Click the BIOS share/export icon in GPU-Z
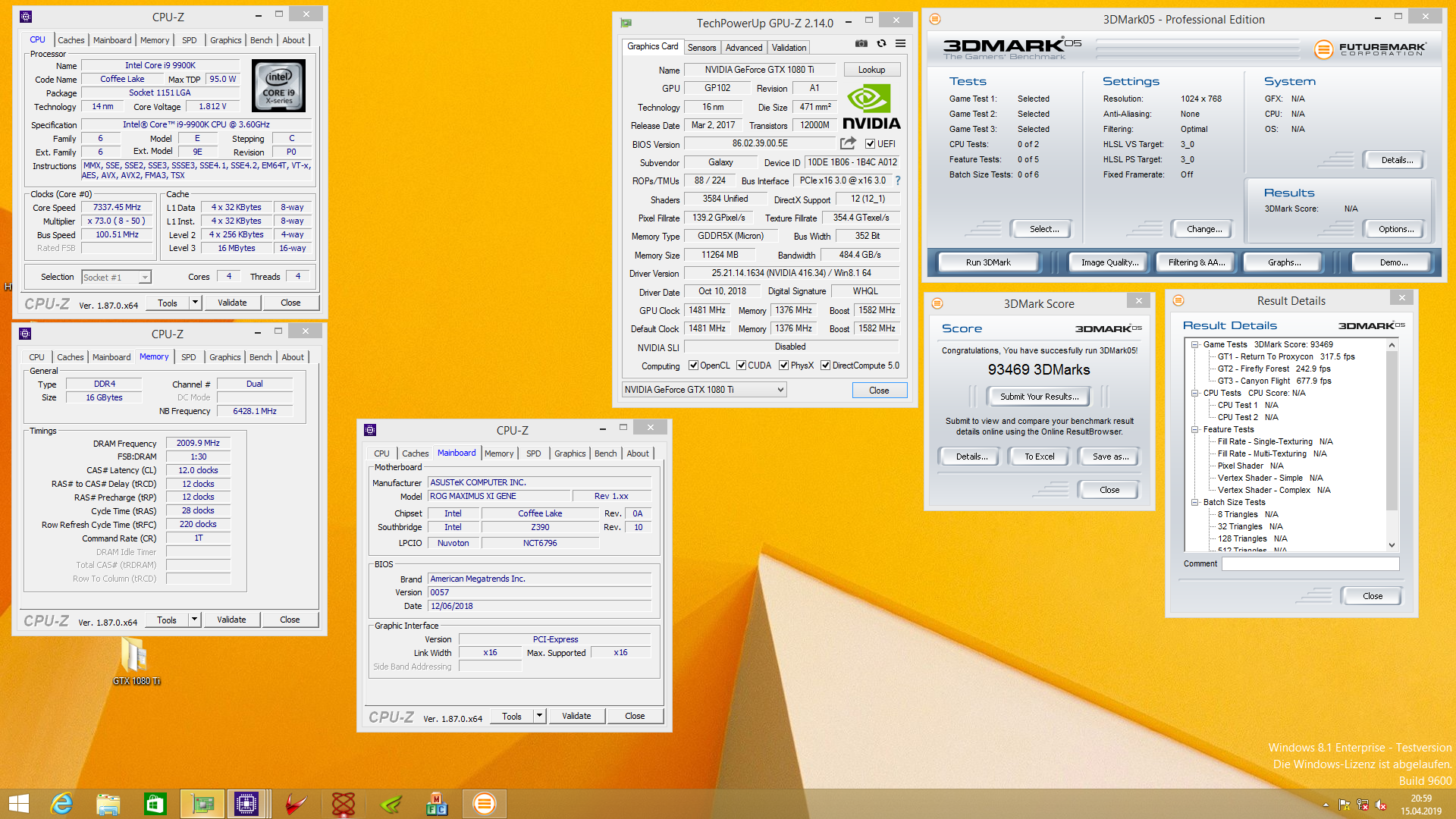 pyautogui.click(x=848, y=143)
